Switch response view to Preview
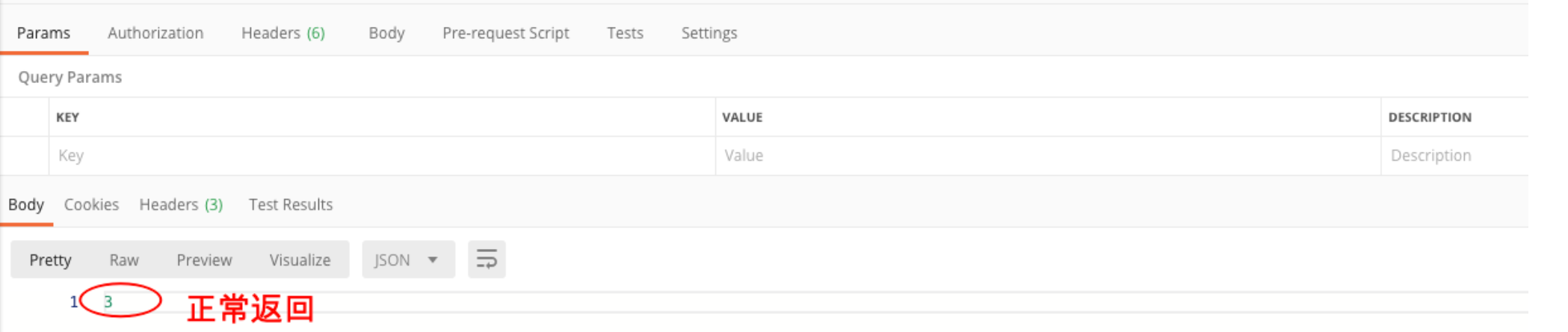This screenshot has height=332, width=1568. click(204, 260)
